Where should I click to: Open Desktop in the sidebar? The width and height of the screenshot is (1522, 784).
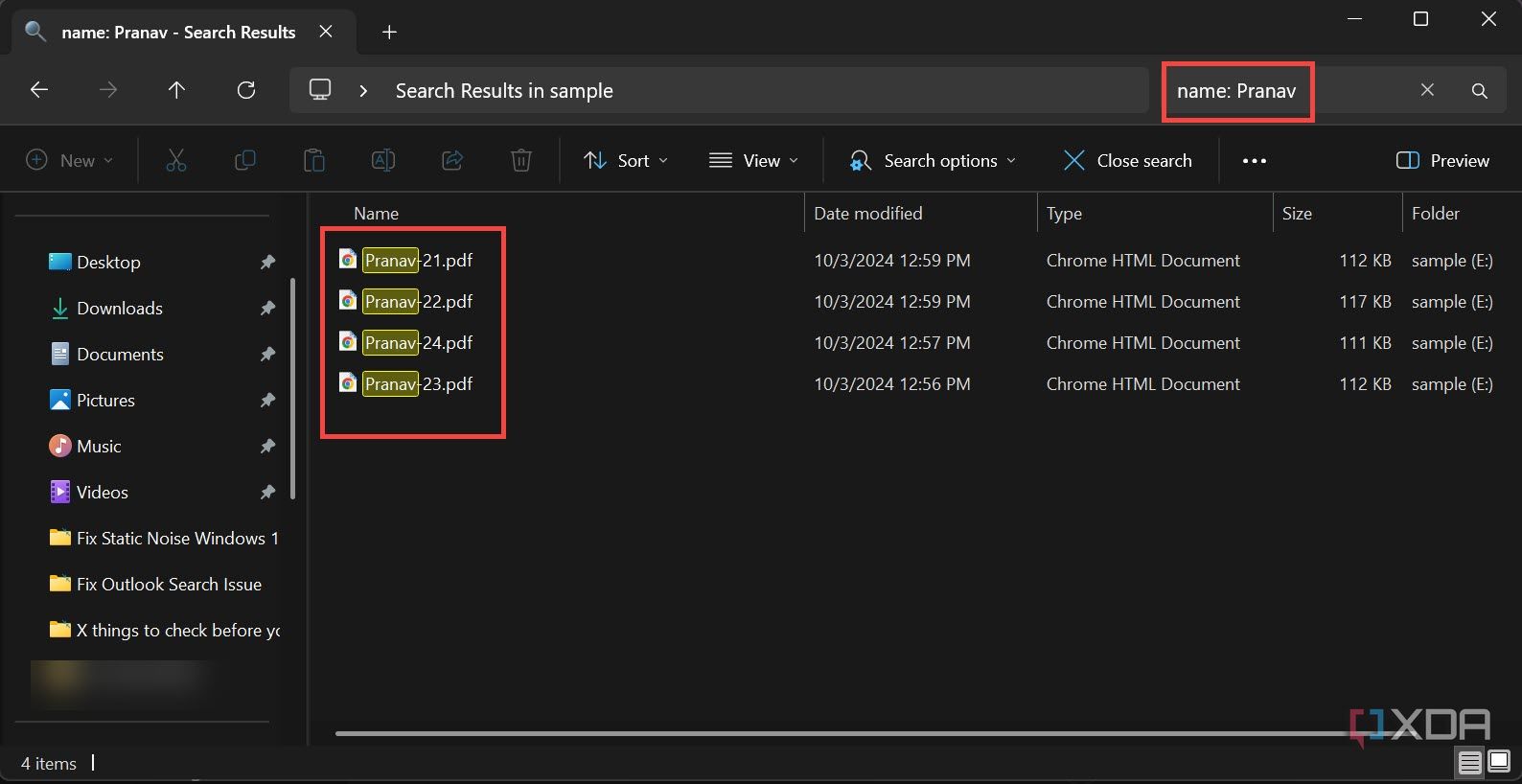(x=108, y=263)
